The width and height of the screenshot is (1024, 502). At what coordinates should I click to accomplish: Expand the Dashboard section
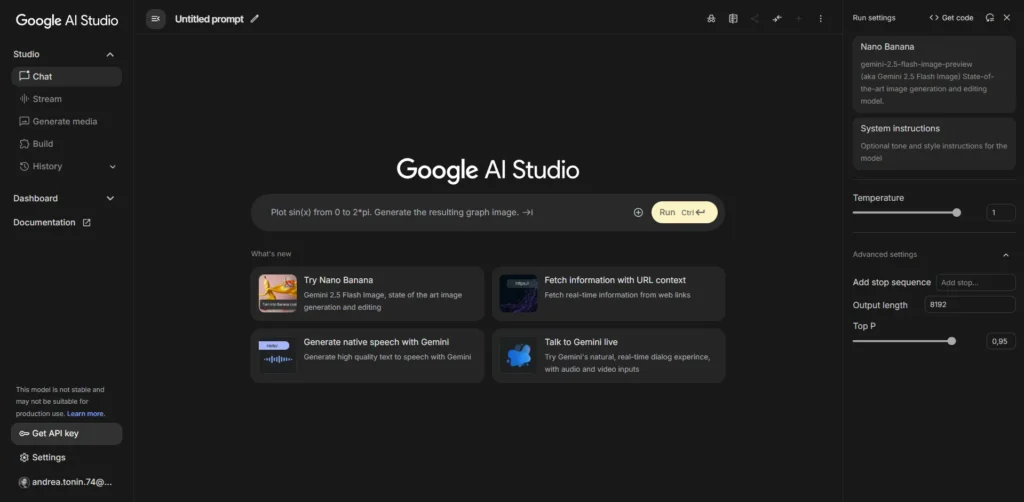tap(110, 198)
